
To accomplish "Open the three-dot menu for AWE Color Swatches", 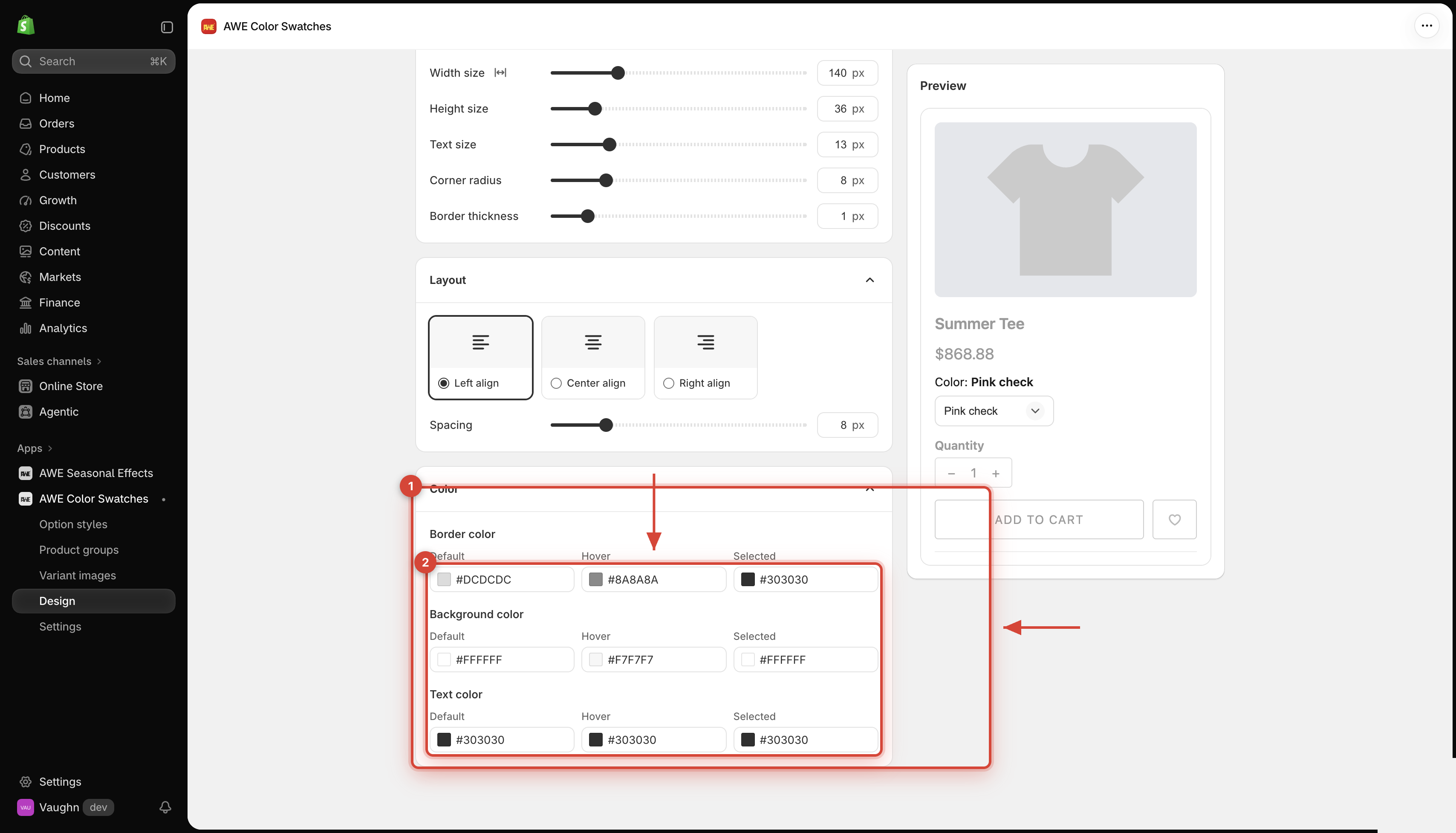I will pyautogui.click(x=1426, y=26).
